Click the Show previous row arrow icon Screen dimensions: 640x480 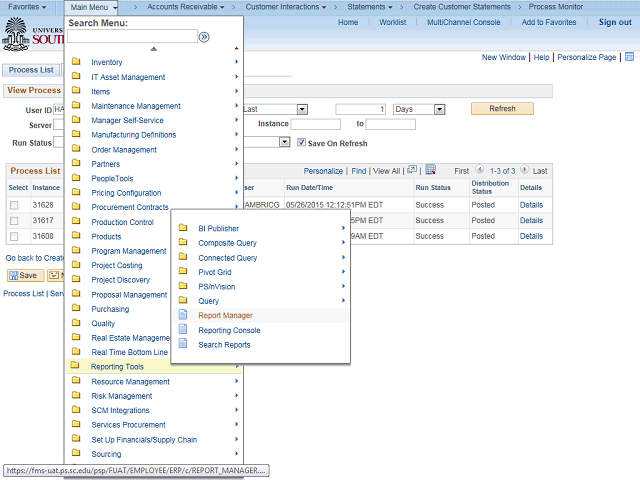pyautogui.click(x=480, y=171)
